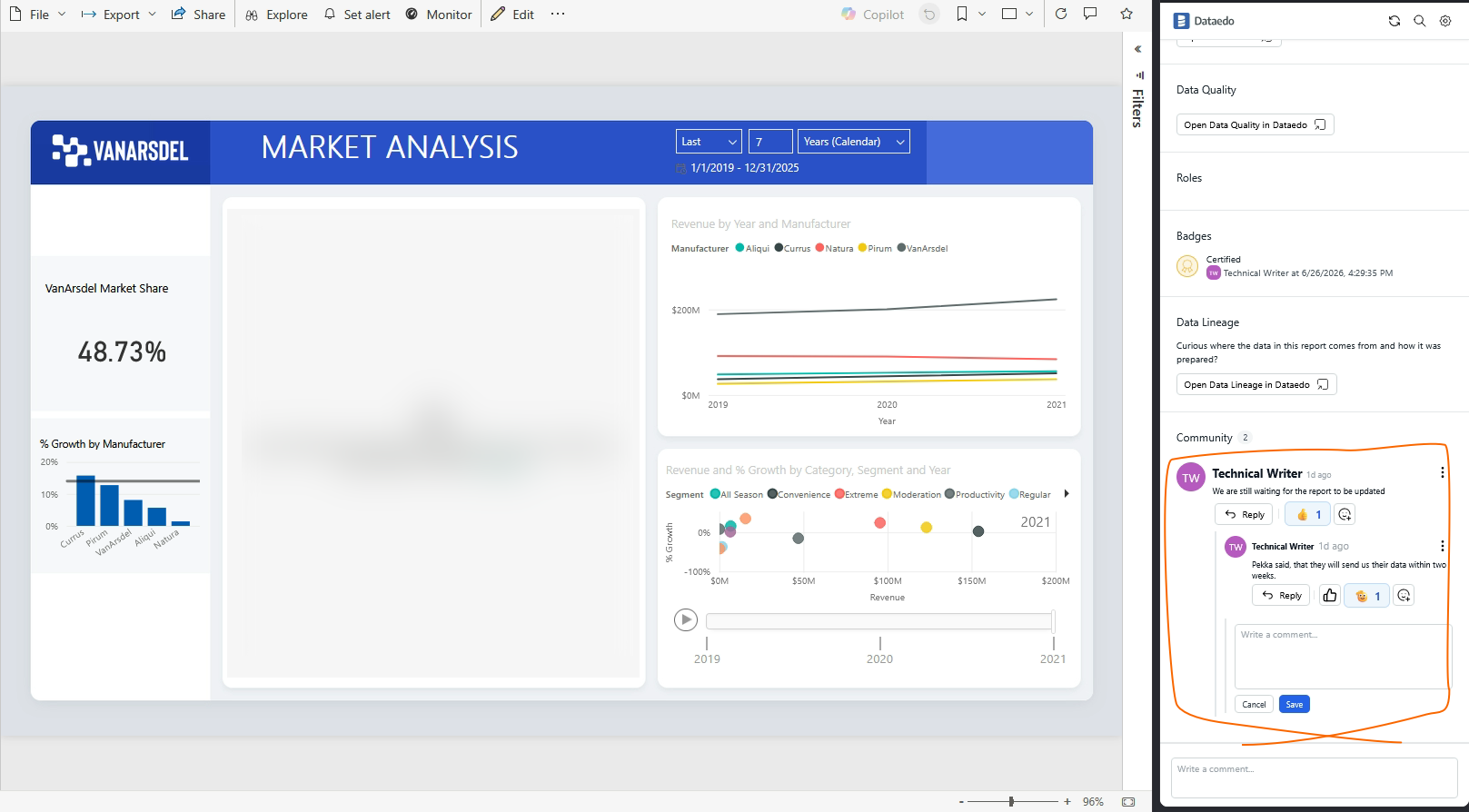Image resolution: width=1469 pixels, height=812 pixels.
Task: Click the VanArsdel legend item
Action: pyautogui.click(x=922, y=248)
